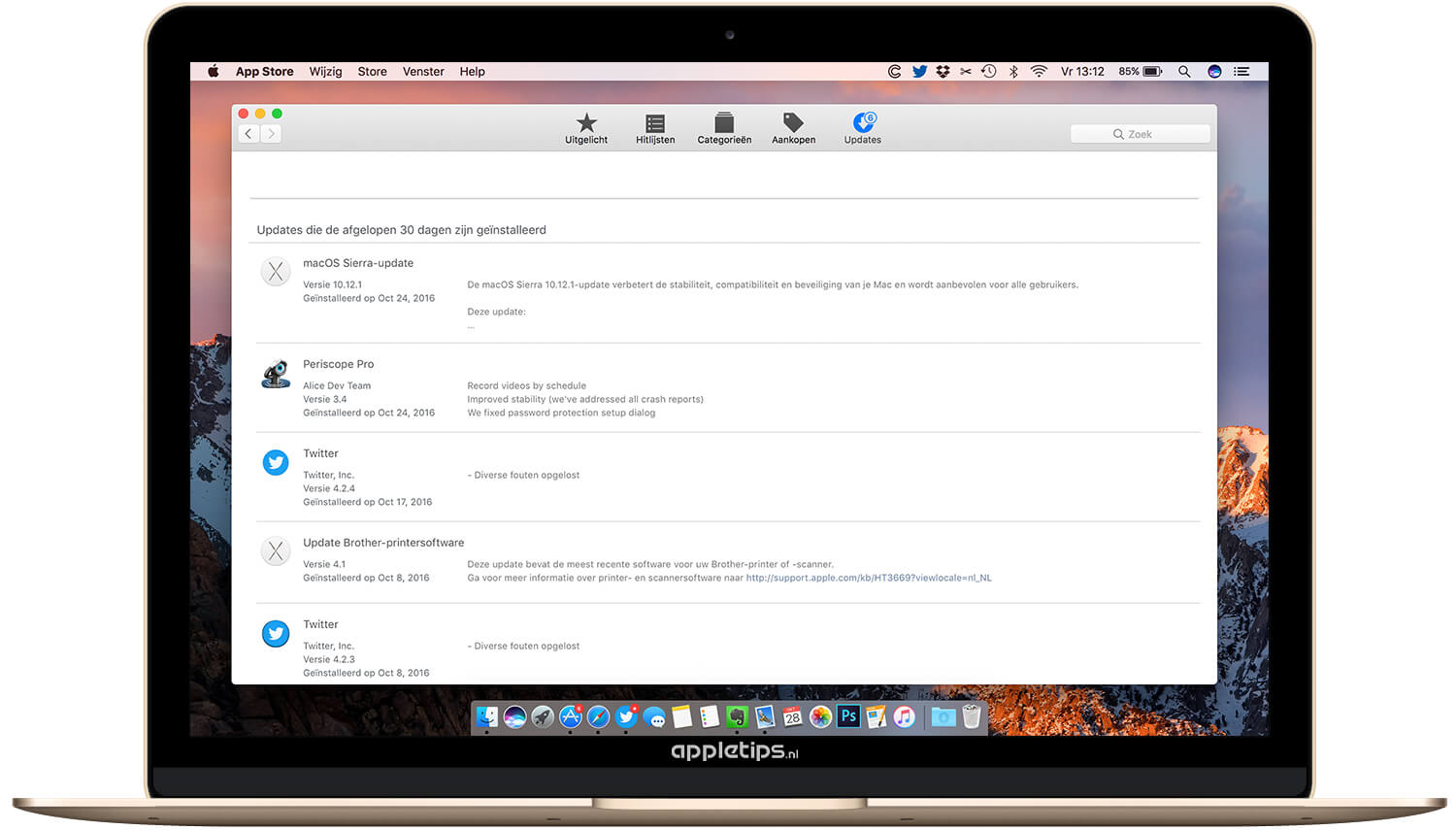Viewport: 1456px width, 830px height.
Task: Click the macOS Sierra-update title
Action: (358, 263)
